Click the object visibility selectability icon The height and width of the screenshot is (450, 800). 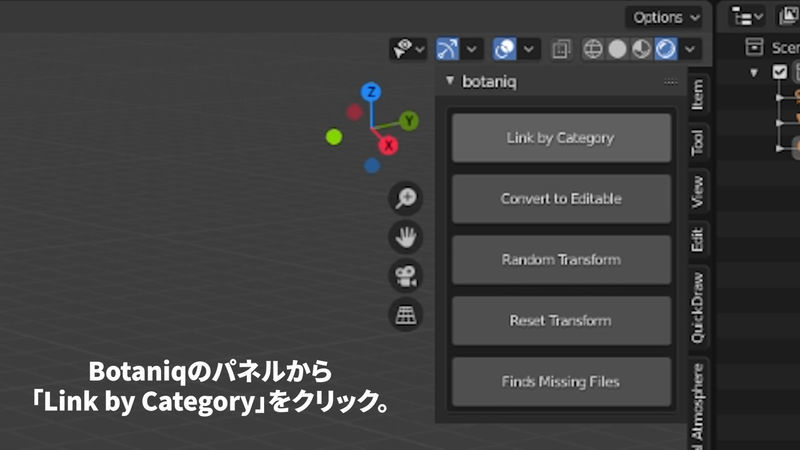tap(402, 49)
